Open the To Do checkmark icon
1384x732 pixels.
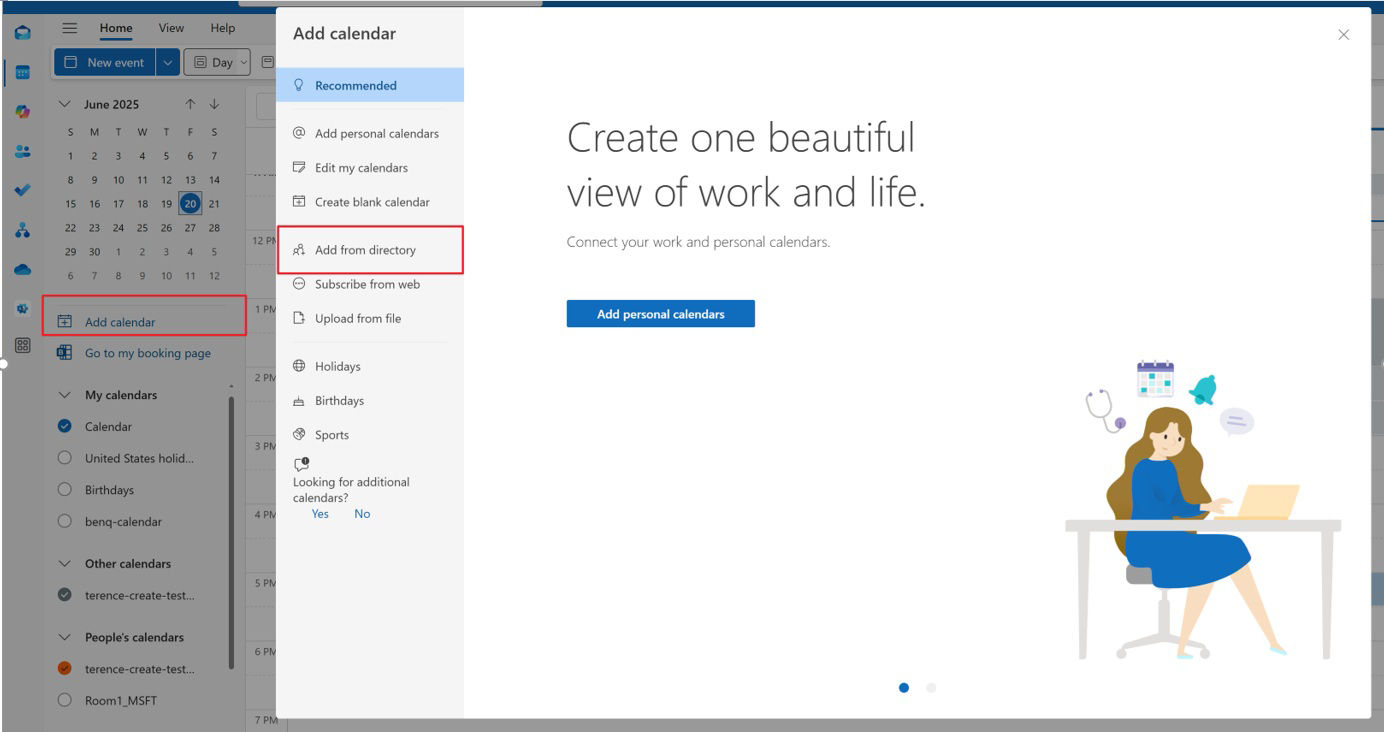point(22,190)
